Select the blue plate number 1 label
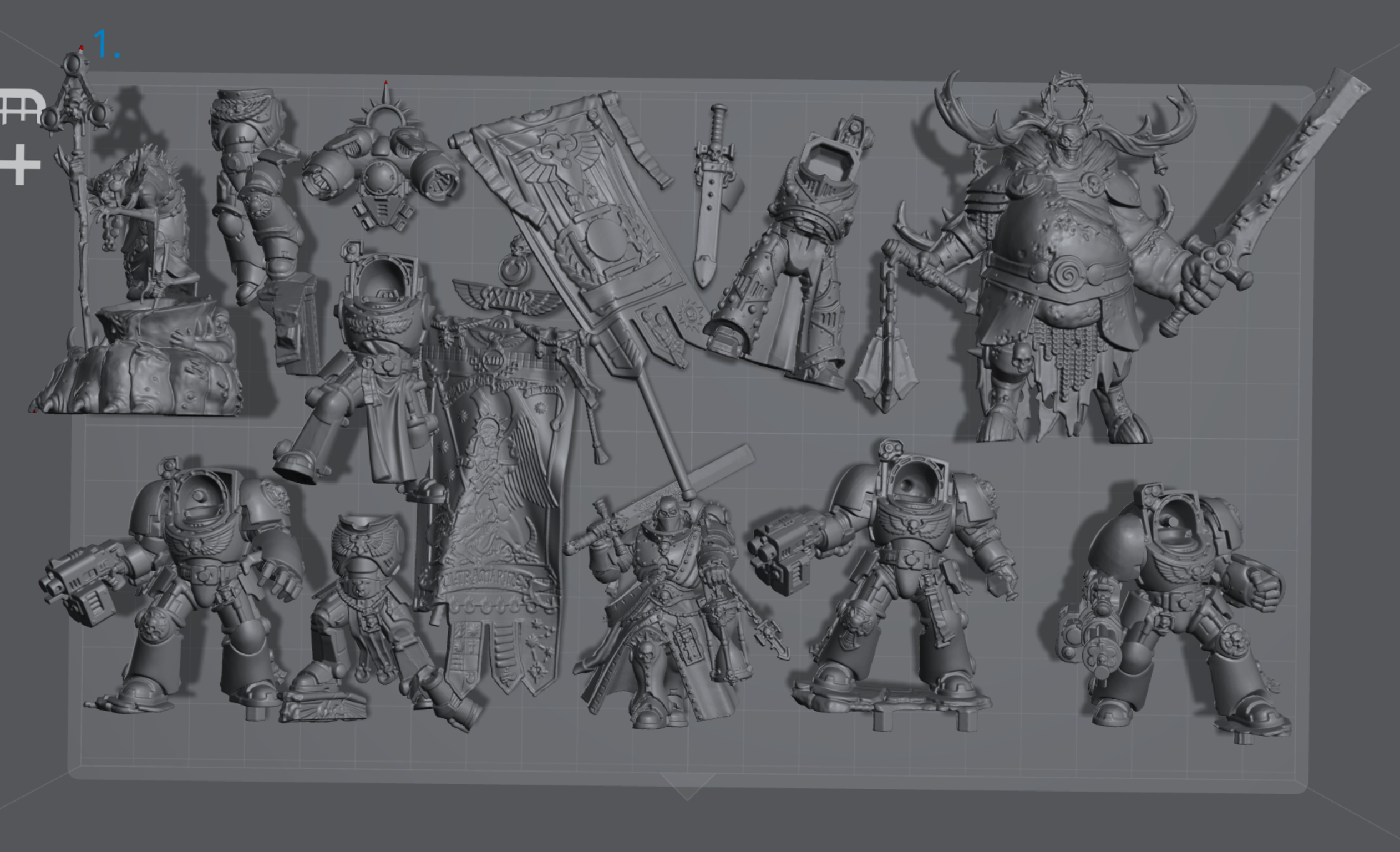This screenshot has height=852, width=1400. [106, 44]
